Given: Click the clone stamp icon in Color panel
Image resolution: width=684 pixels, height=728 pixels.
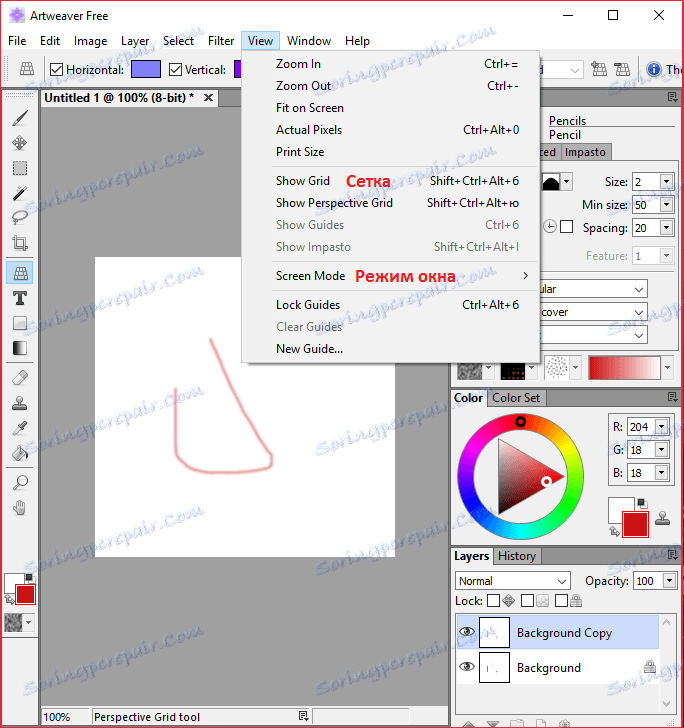Looking at the screenshot, I should click(662, 518).
